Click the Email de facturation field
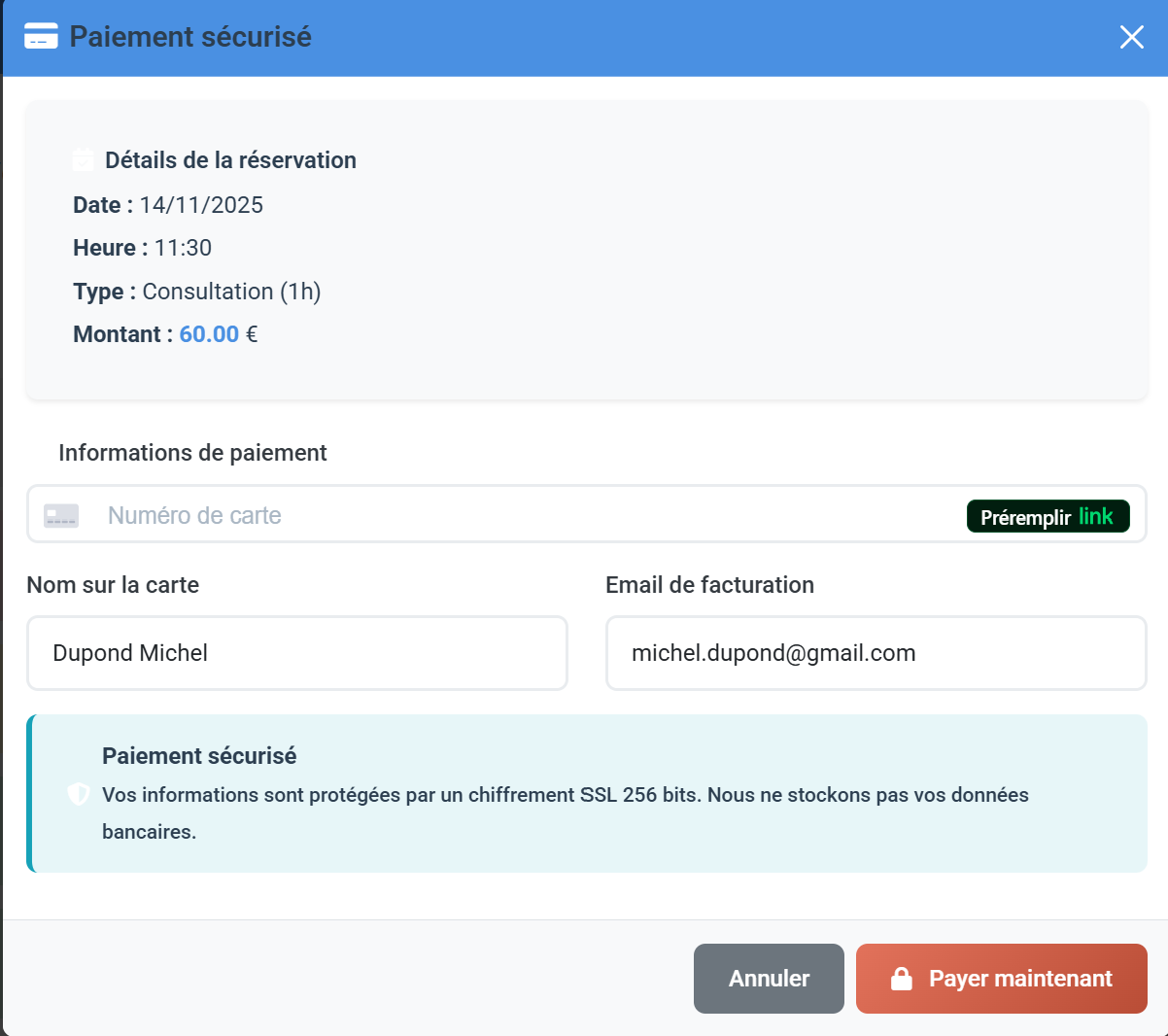Viewport: 1168px width, 1036px height. coord(875,653)
